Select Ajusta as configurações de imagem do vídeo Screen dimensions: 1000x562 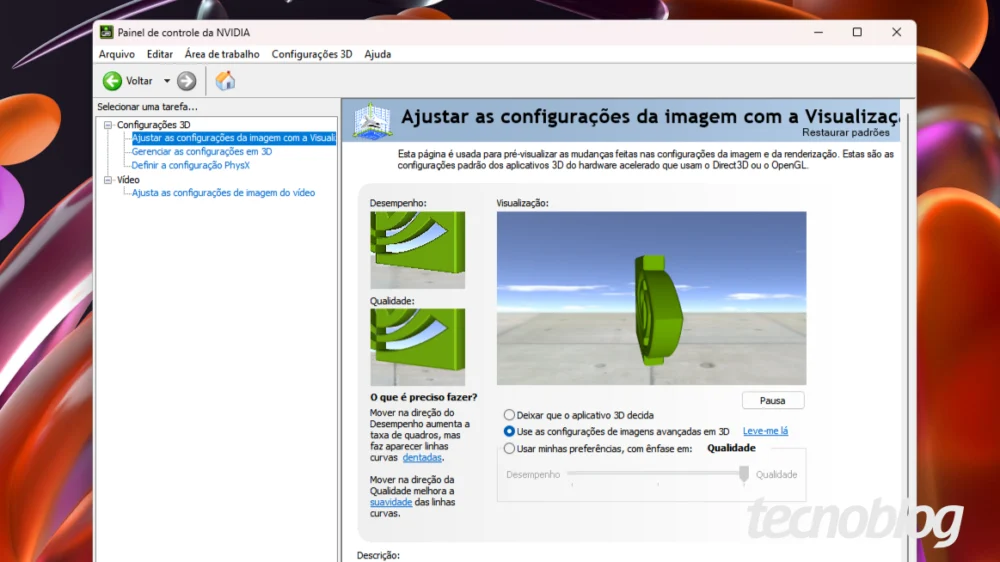pyautogui.click(x=223, y=193)
